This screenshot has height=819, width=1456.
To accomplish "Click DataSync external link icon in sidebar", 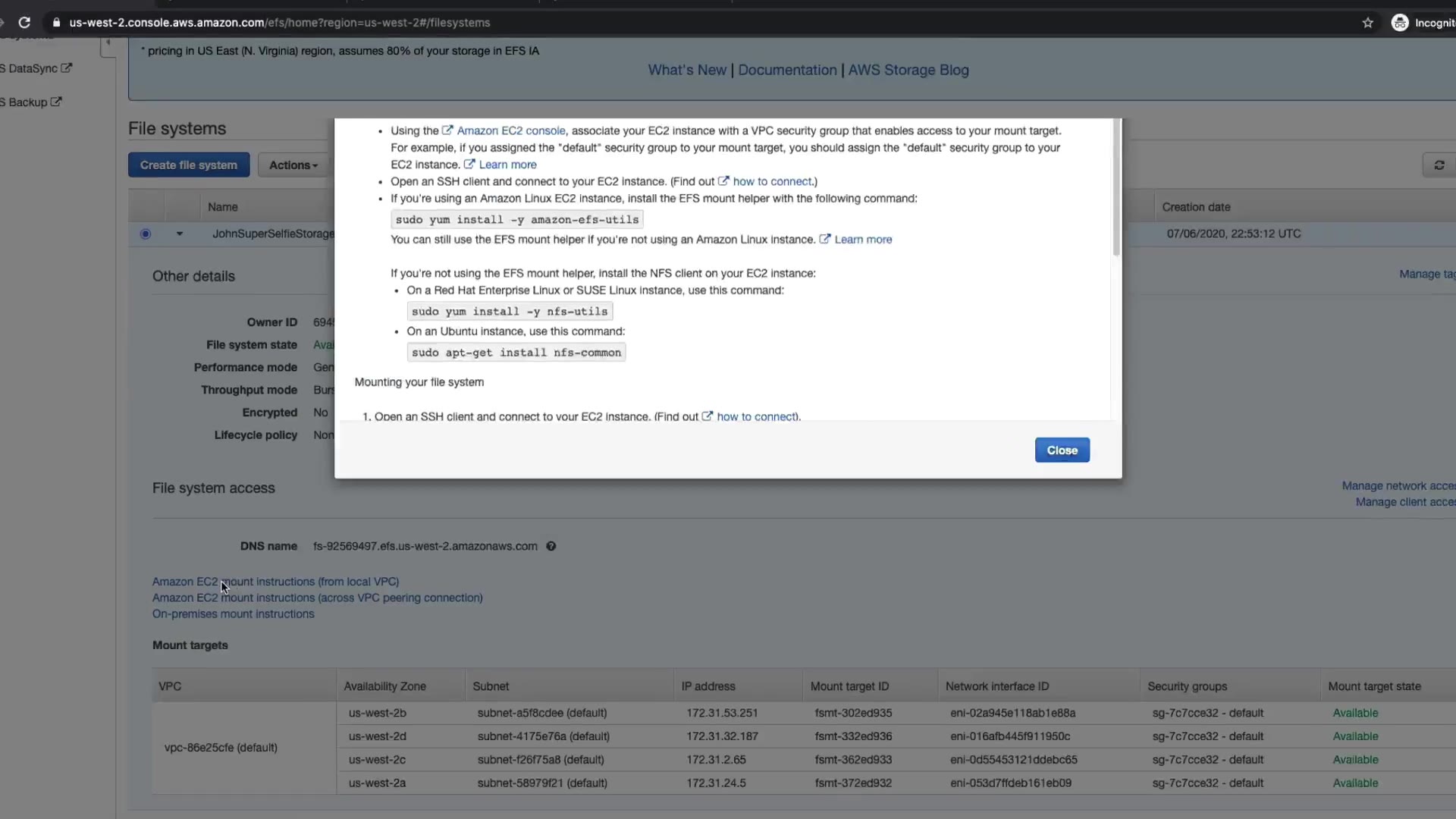I will [67, 68].
